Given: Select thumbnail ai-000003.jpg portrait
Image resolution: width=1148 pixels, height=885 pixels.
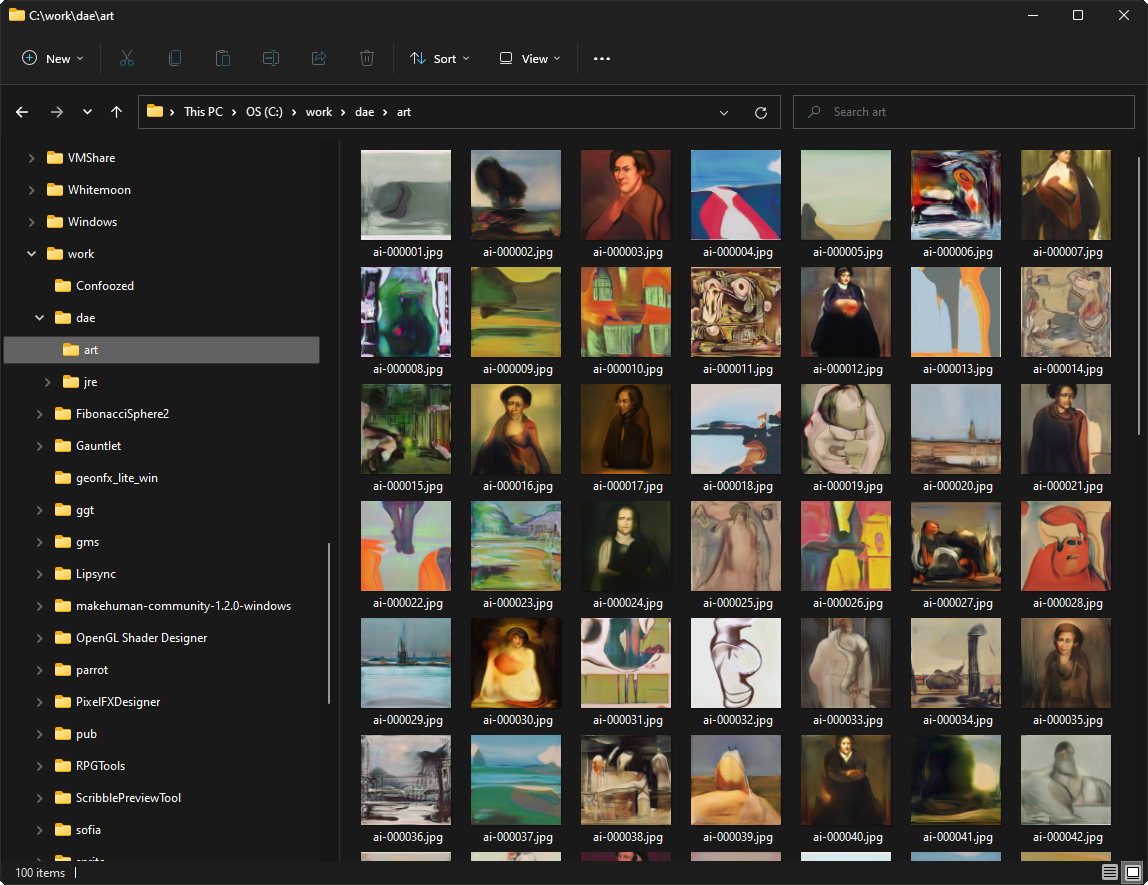Looking at the screenshot, I should pyautogui.click(x=626, y=195).
